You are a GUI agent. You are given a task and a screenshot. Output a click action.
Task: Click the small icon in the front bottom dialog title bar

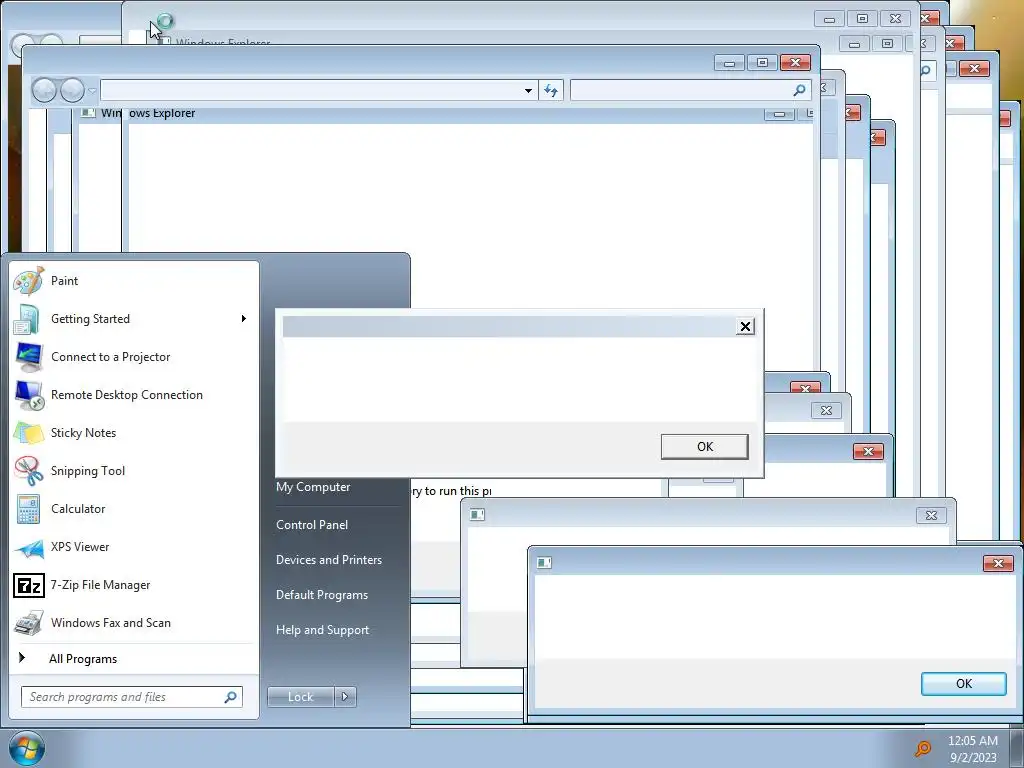pos(544,562)
